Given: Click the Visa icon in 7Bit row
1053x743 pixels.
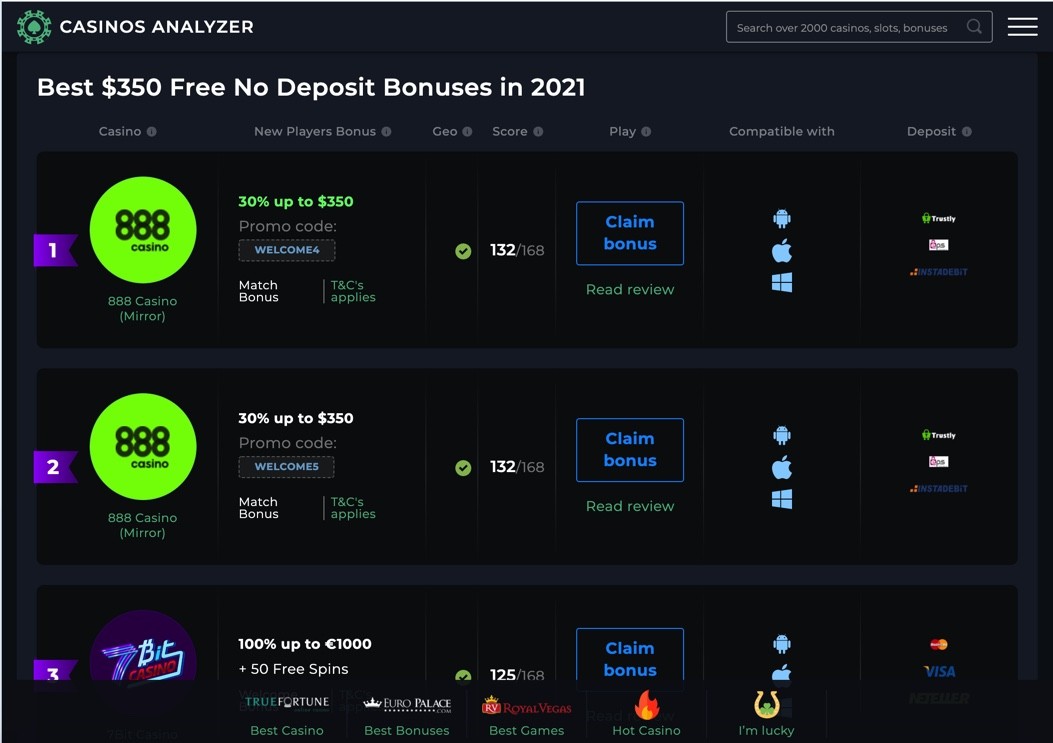Looking at the screenshot, I should pyautogui.click(x=939, y=672).
